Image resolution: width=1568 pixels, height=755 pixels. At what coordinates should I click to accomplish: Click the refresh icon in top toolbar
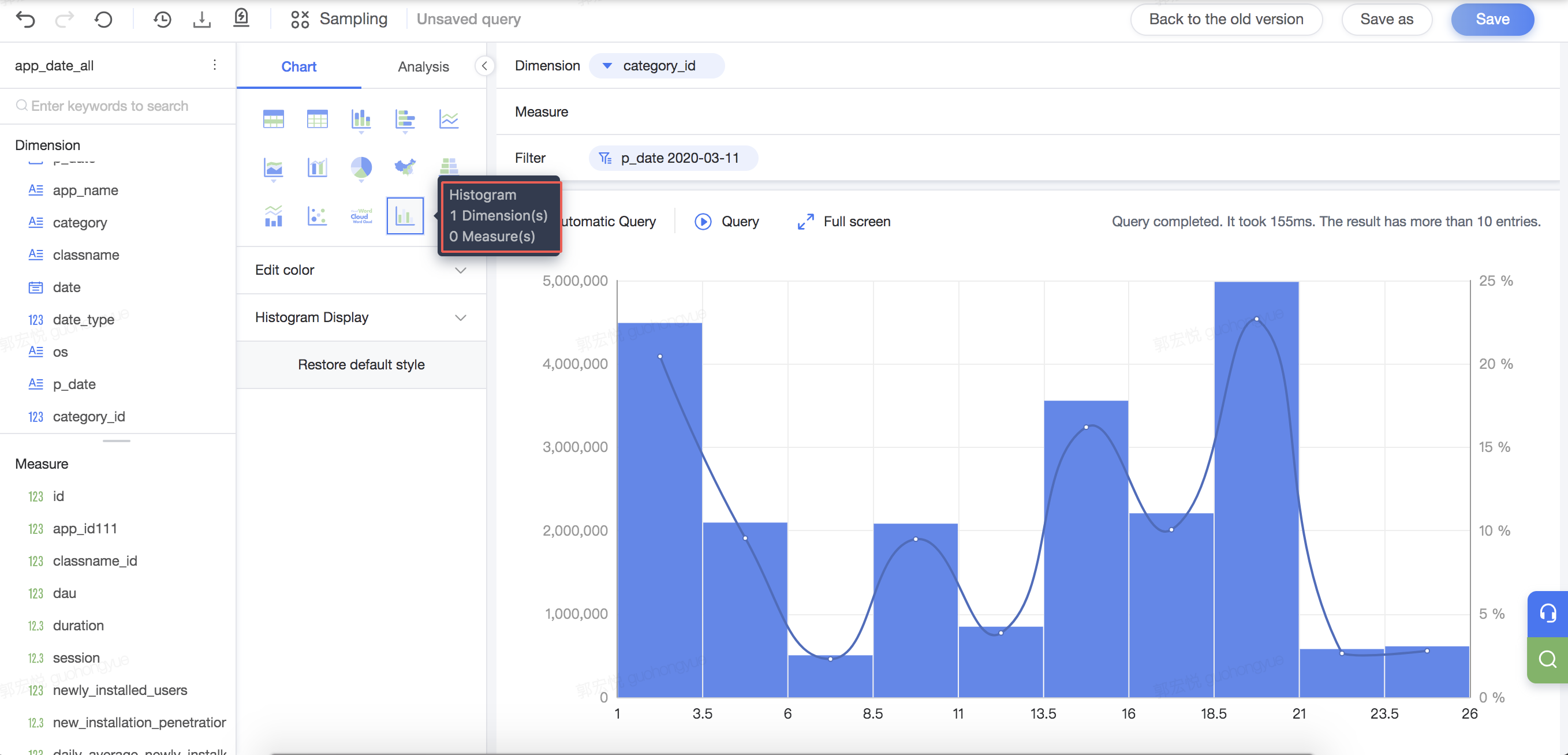point(103,20)
